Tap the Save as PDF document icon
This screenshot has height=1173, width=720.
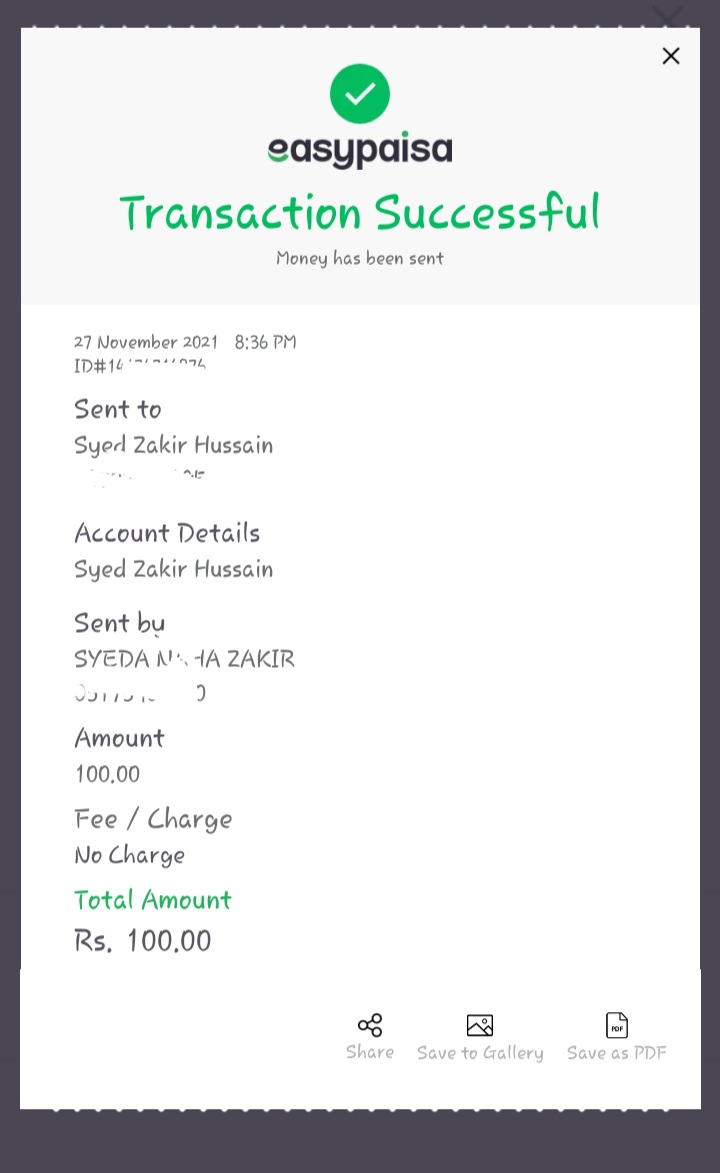[x=617, y=1025]
